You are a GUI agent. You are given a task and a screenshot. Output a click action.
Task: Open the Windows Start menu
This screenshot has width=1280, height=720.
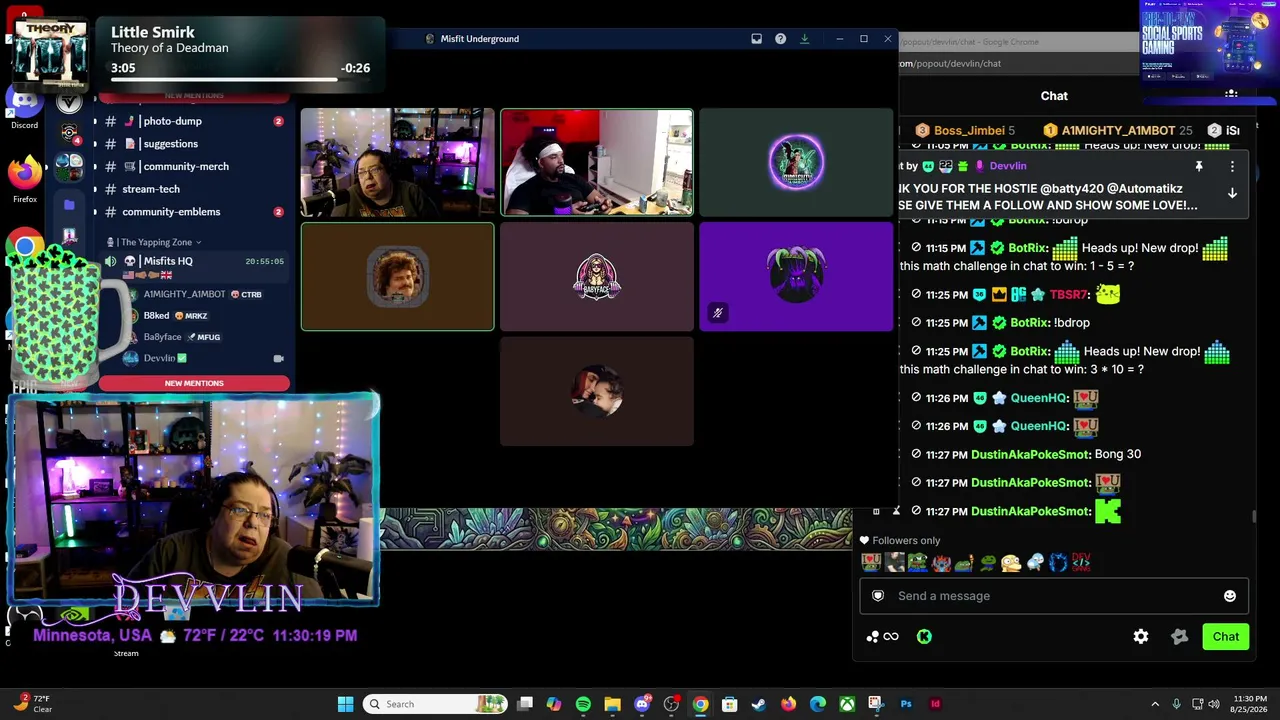(x=345, y=704)
